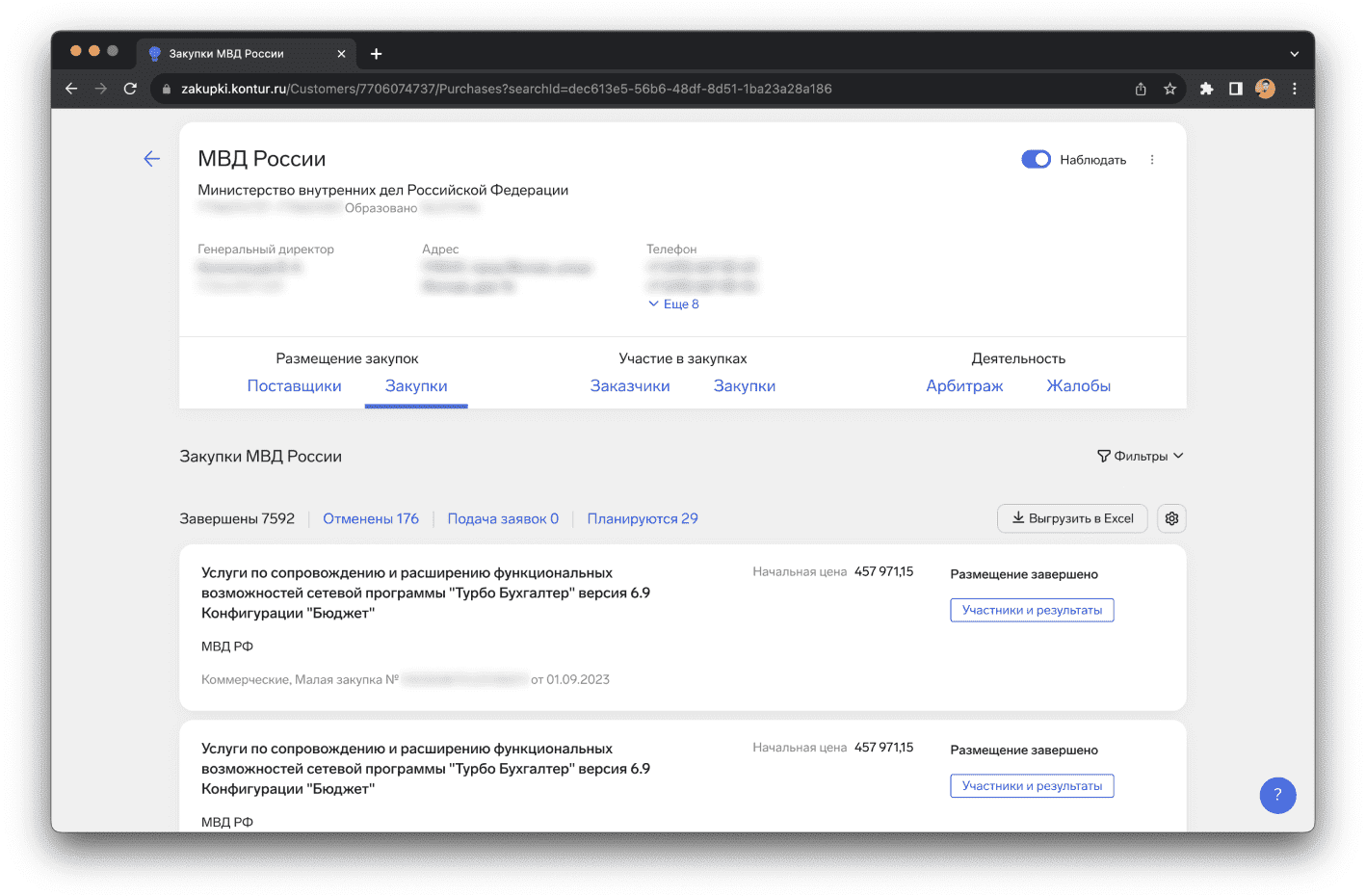Open the three-dot menu next to Наблюдать
The height and width of the screenshot is (896, 1366).
point(1151,160)
